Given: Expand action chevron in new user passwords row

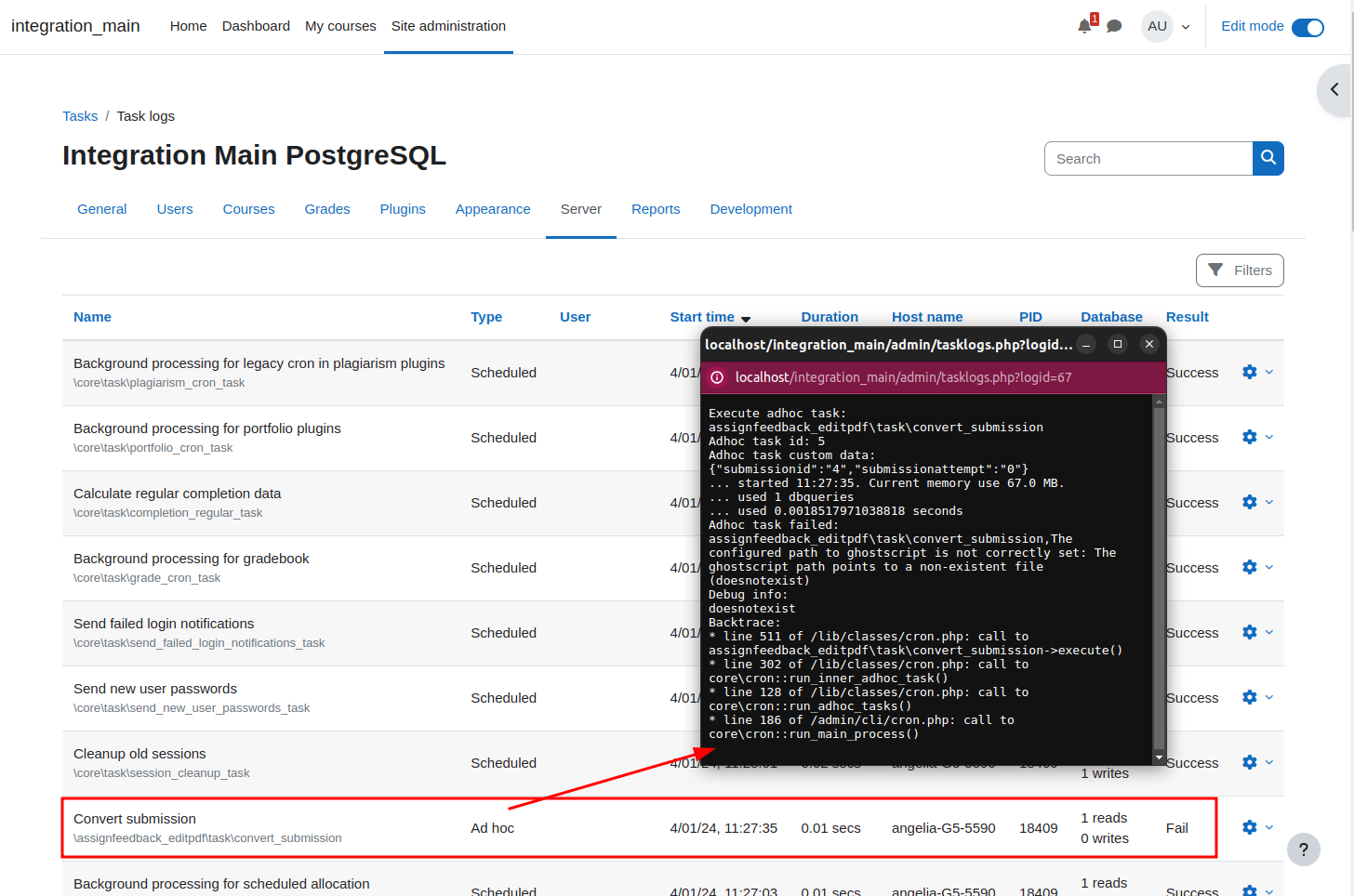Looking at the screenshot, I should [1269, 697].
